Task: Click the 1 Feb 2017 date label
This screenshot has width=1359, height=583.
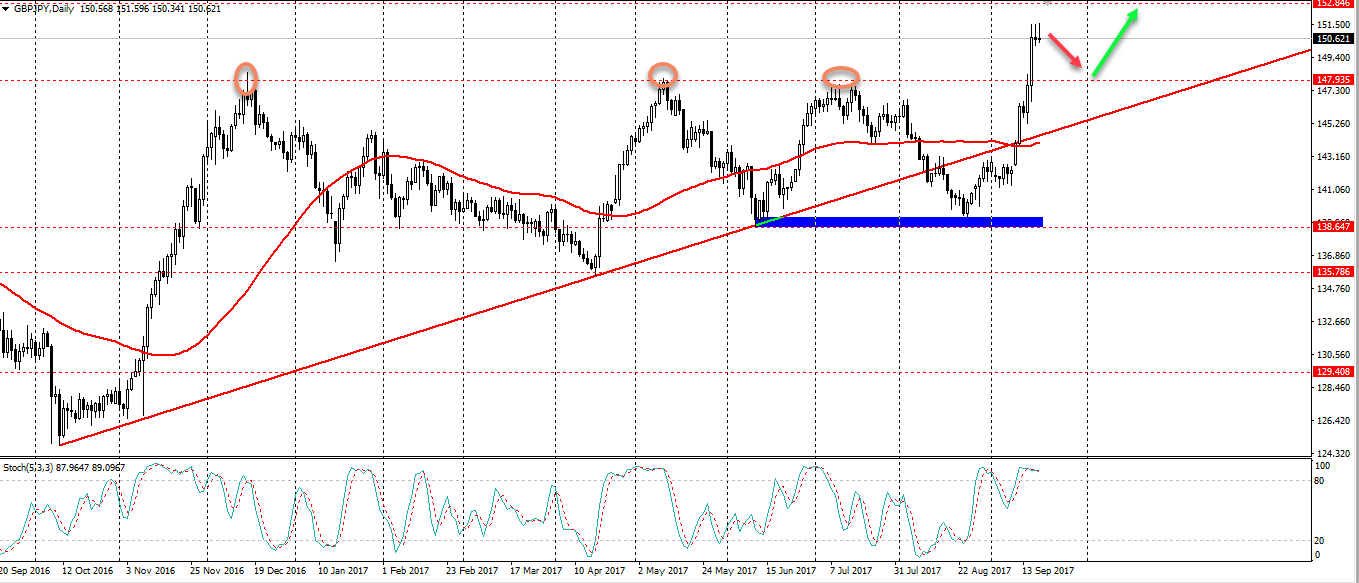Action: tap(406, 570)
